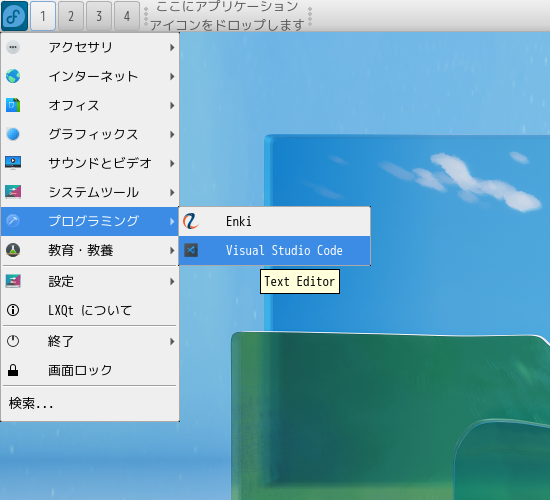Expand the オフィス submenu arrow

[x=172, y=105]
